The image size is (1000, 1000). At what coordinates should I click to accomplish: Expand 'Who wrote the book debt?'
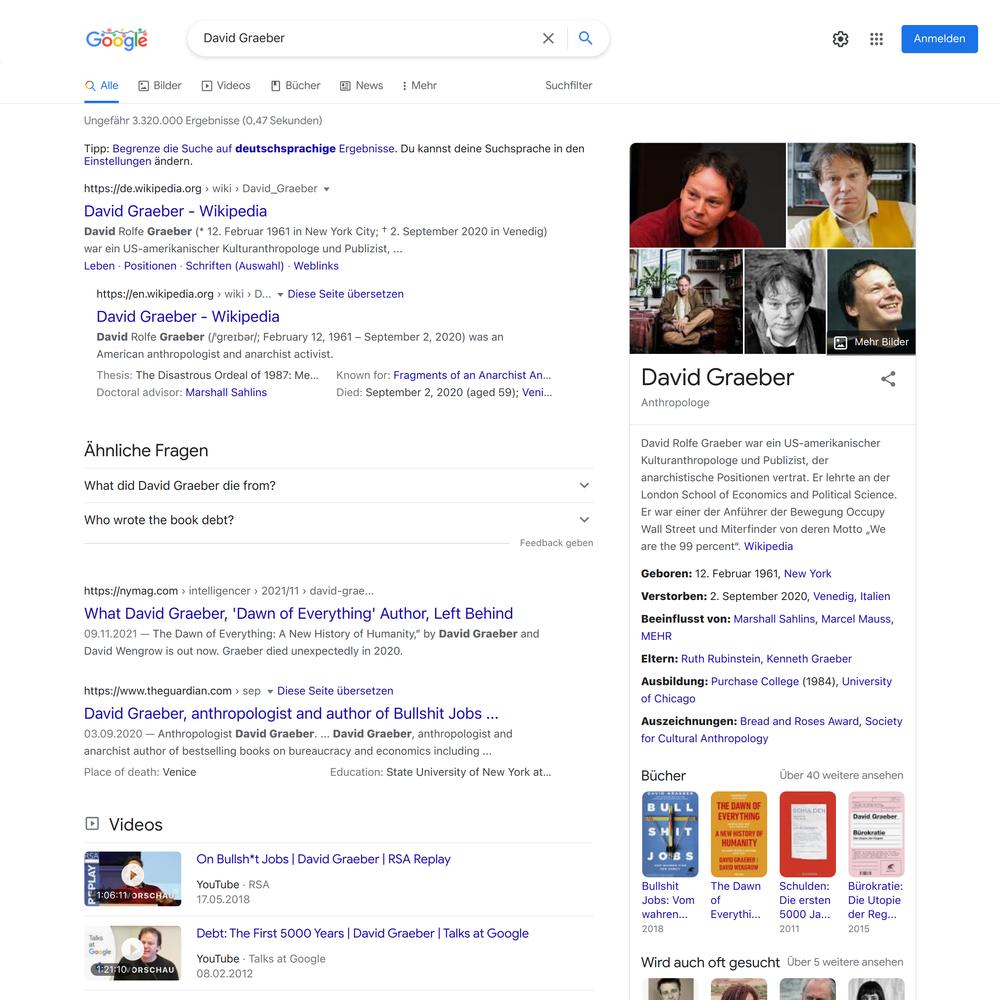(338, 520)
